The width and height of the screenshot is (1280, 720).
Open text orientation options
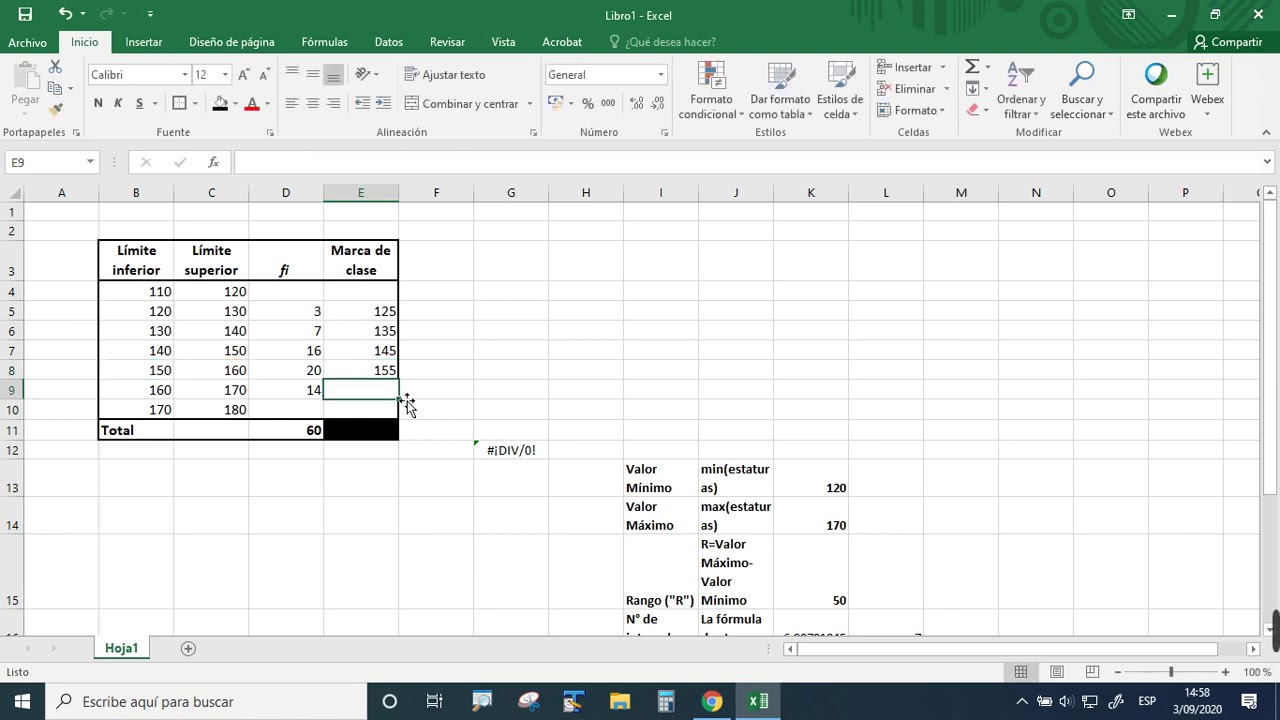(x=366, y=74)
